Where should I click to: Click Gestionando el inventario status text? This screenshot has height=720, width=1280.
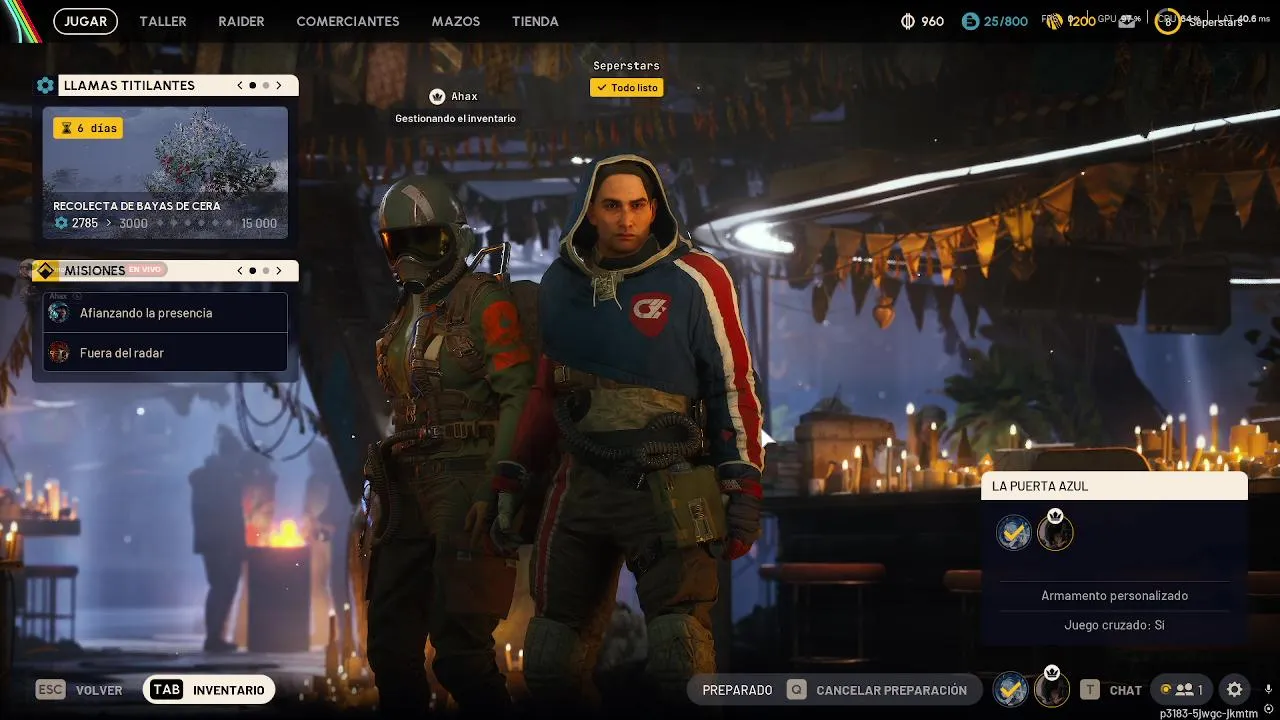tap(455, 118)
